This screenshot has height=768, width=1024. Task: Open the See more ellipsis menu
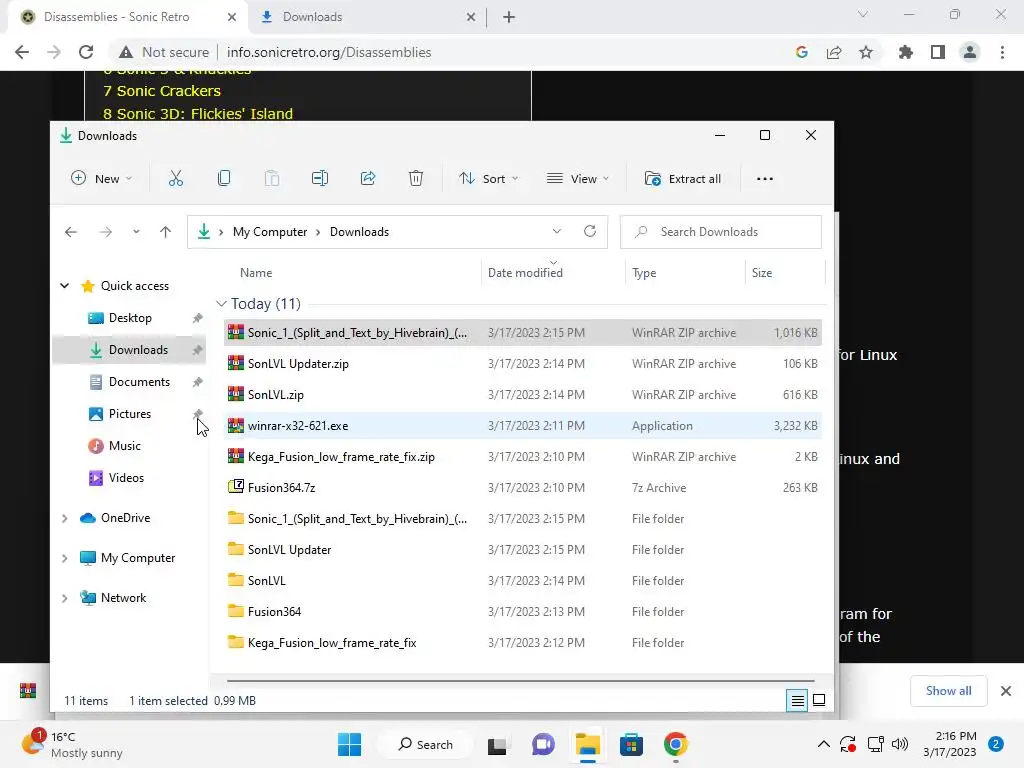point(765,179)
